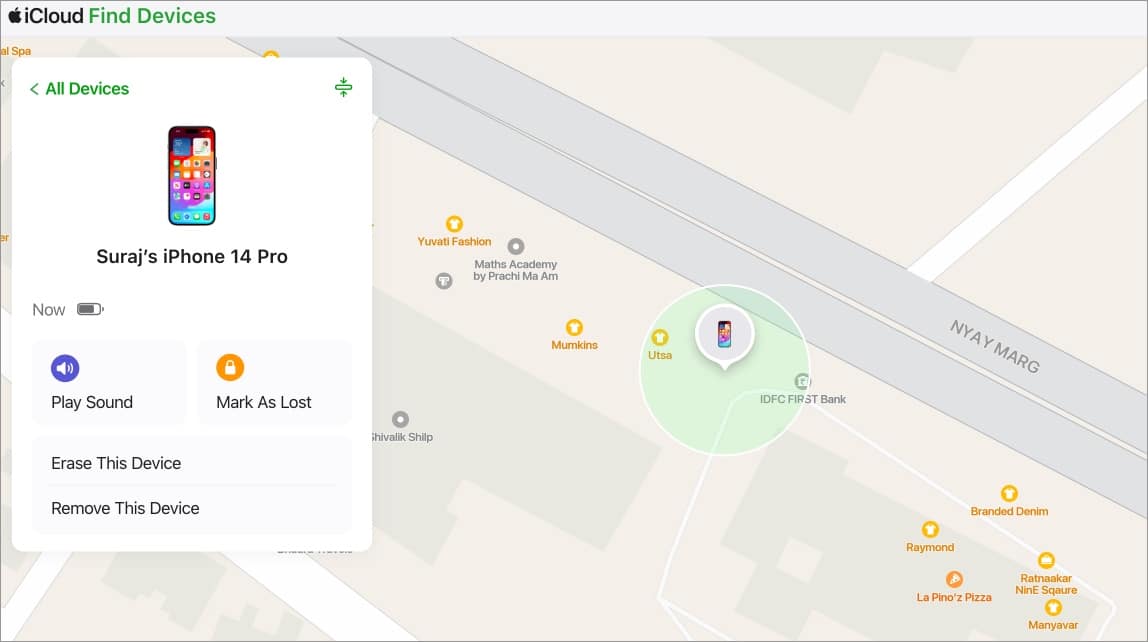
Task: Click the Now status text
Action: (x=48, y=310)
